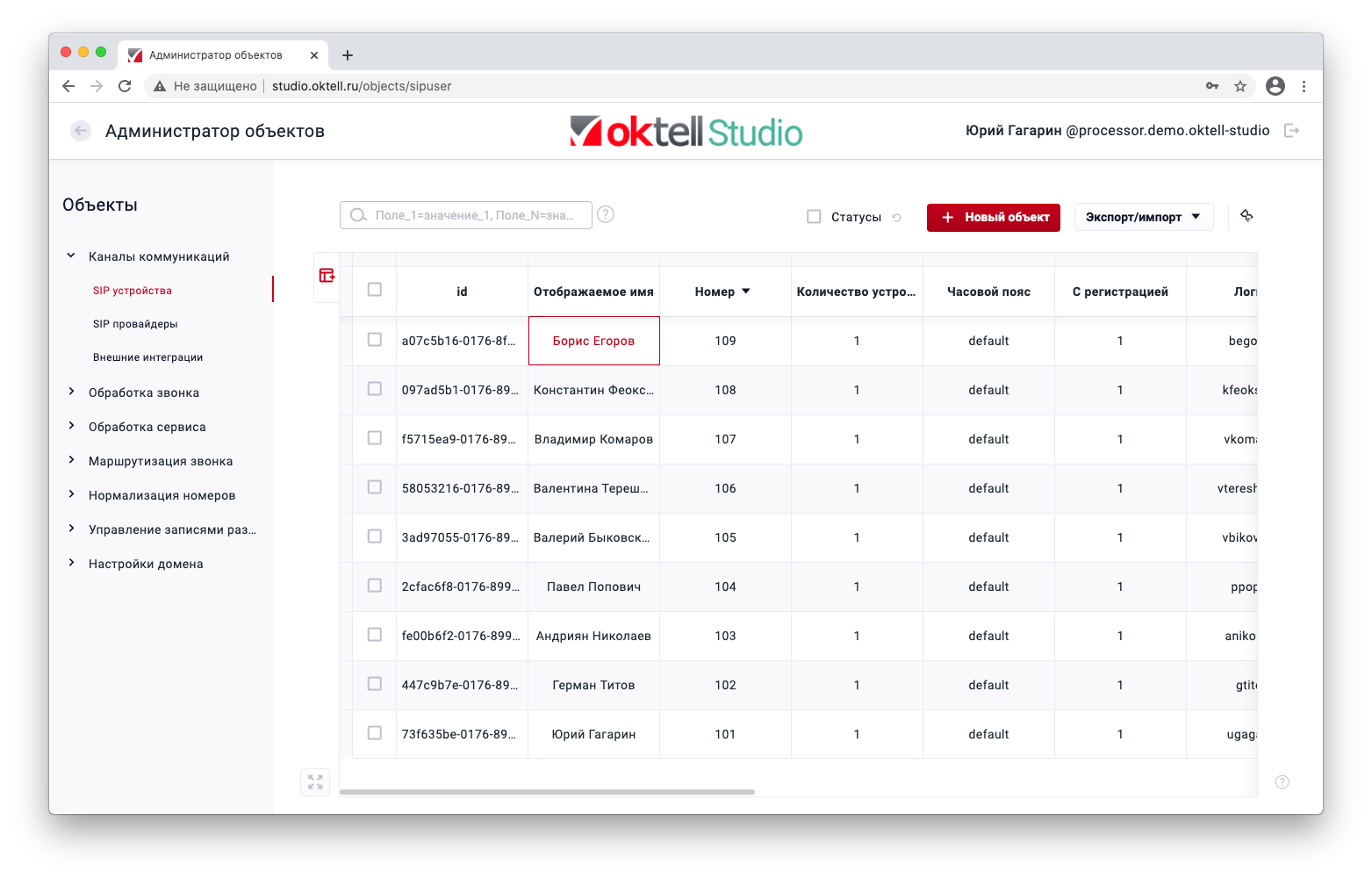Select the Борис Егоров name cell
The image size is (1372, 879).
[x=593, y=341]
